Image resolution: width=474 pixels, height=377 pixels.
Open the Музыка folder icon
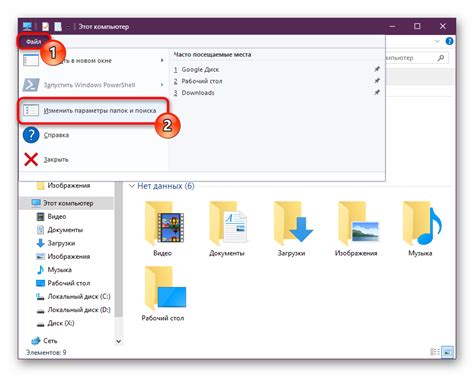pos(422,223)
